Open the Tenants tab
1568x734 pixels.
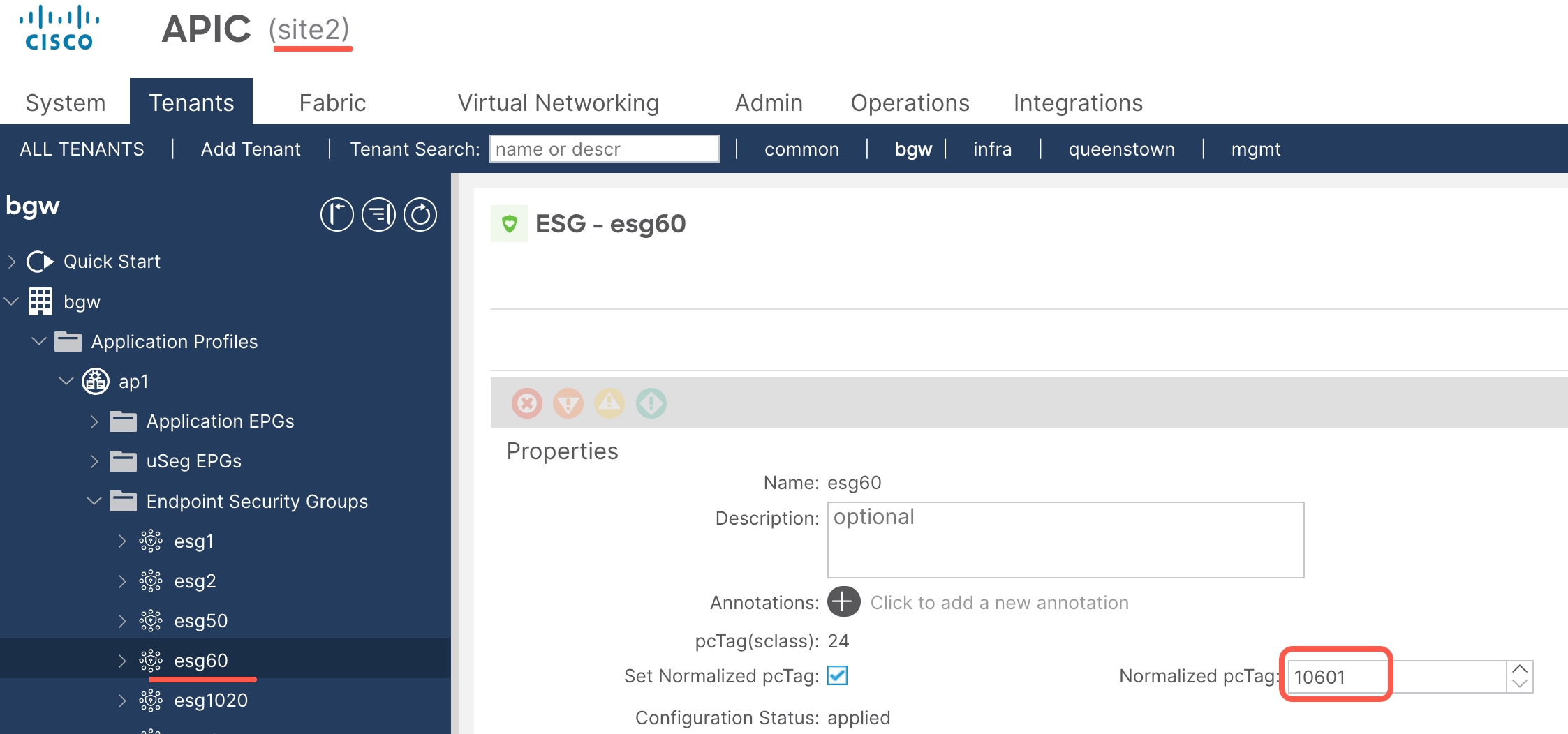pos(191,103)
